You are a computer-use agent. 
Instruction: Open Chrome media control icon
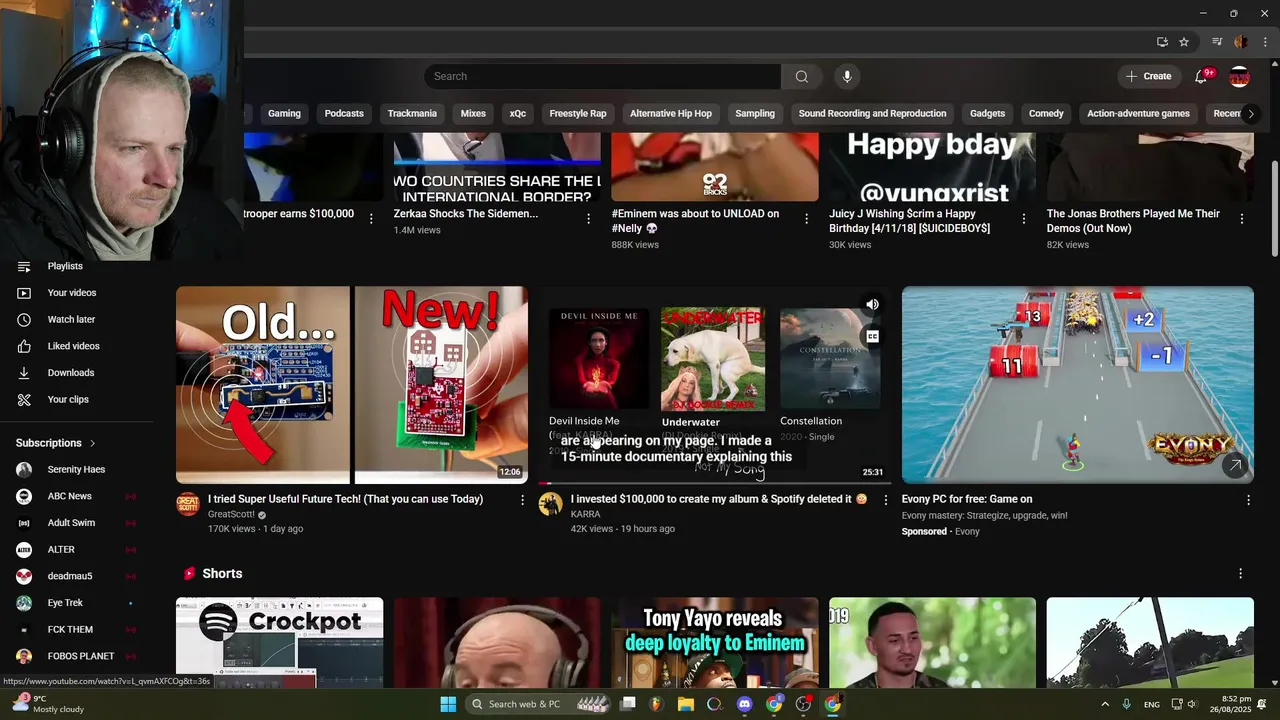click(x=1217, y=42)
